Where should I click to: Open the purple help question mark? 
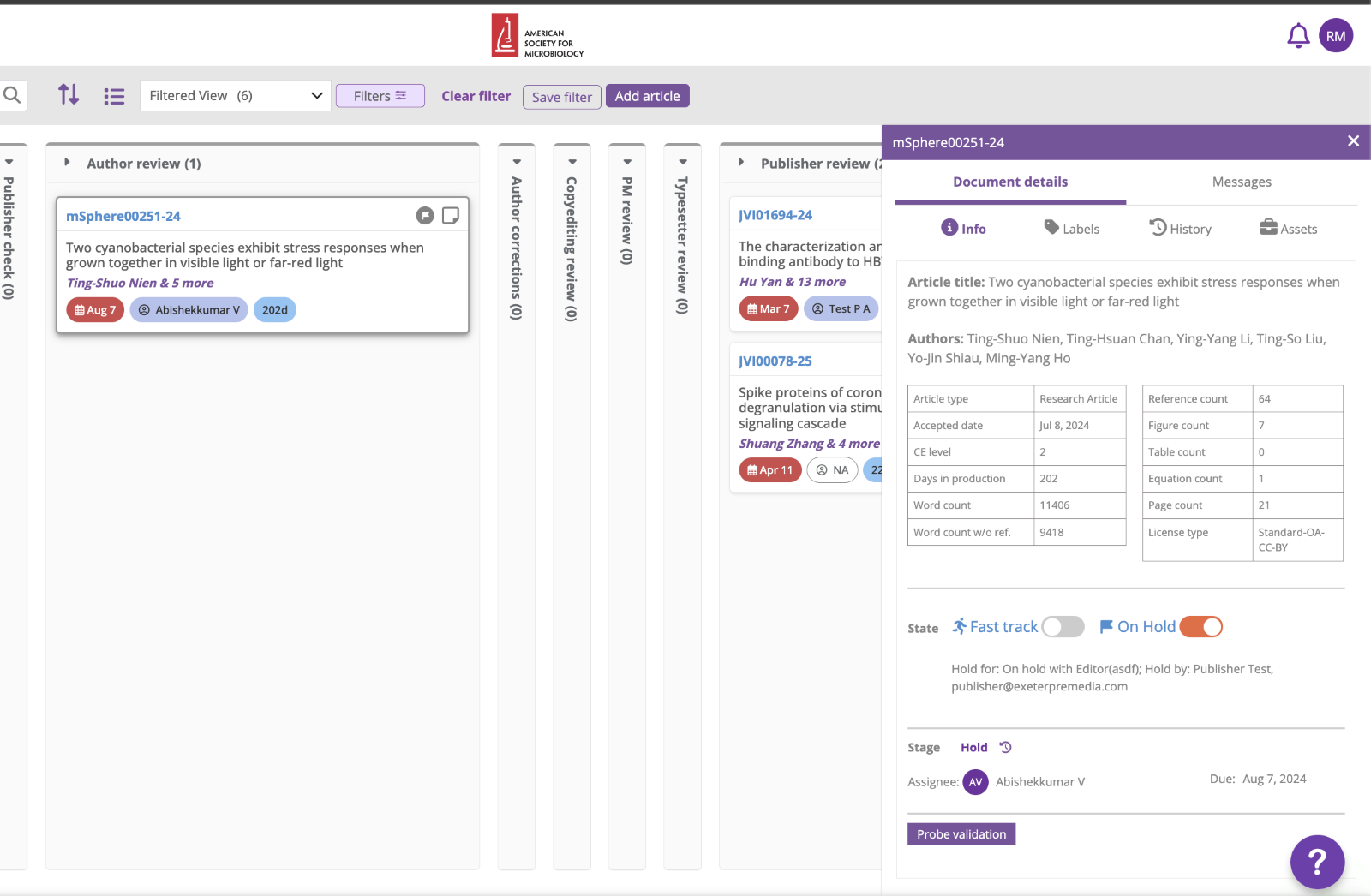1316,861
